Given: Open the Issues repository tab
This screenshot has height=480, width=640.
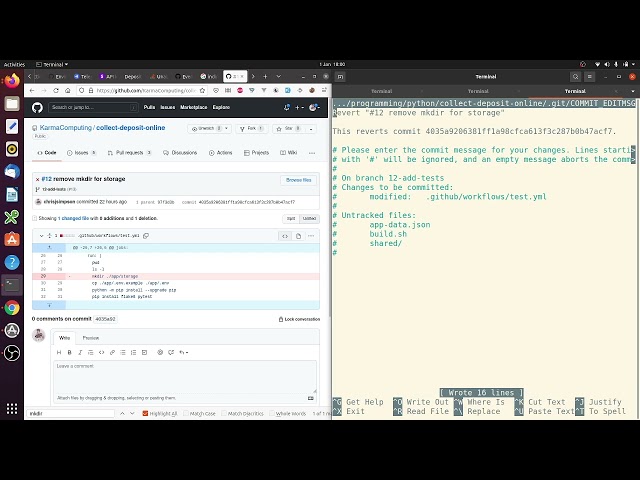Looking at the screenshot, I should (x=81, y=153).
